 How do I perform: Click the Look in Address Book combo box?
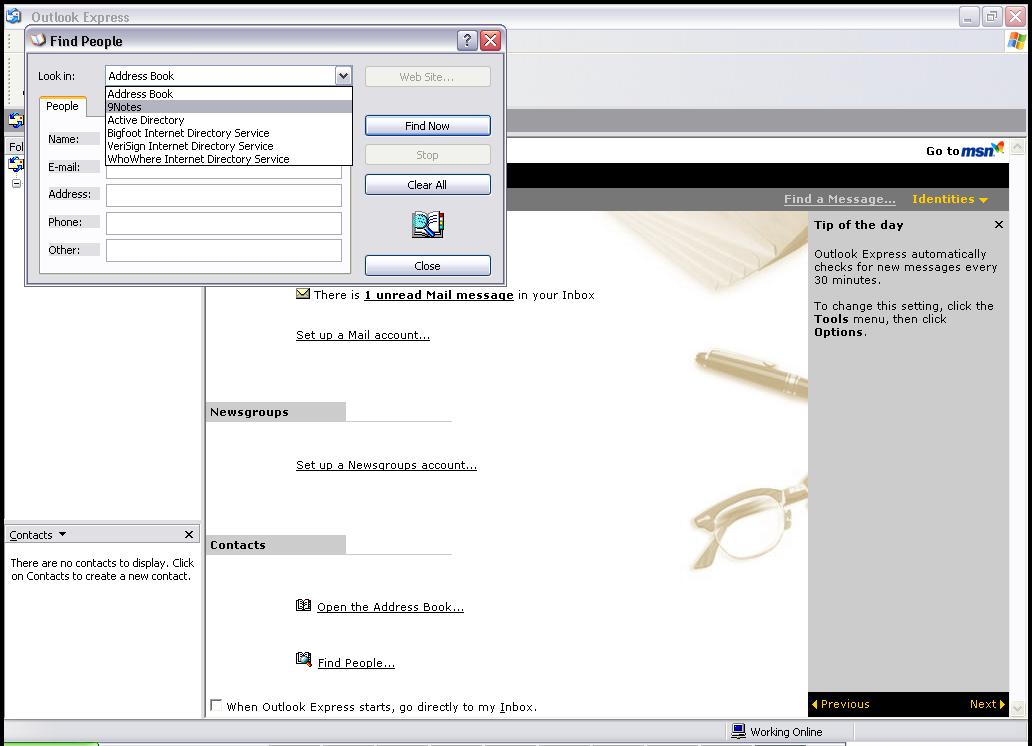[x=228, y=76]
